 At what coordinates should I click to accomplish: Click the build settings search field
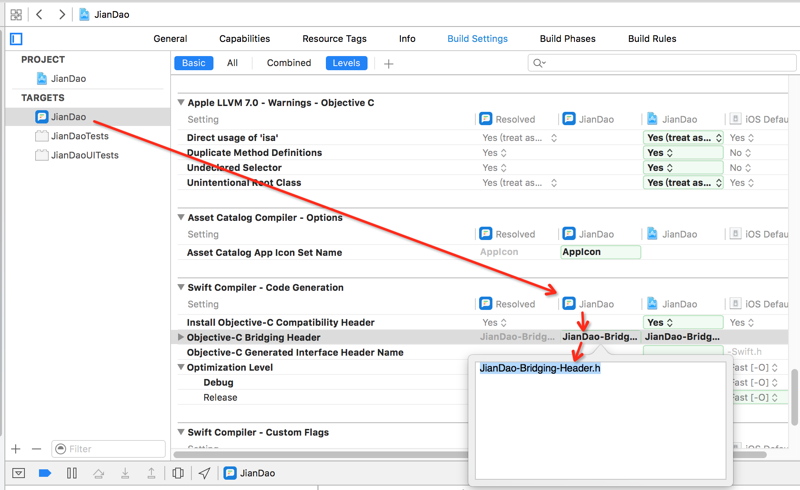tap(662, 63)
